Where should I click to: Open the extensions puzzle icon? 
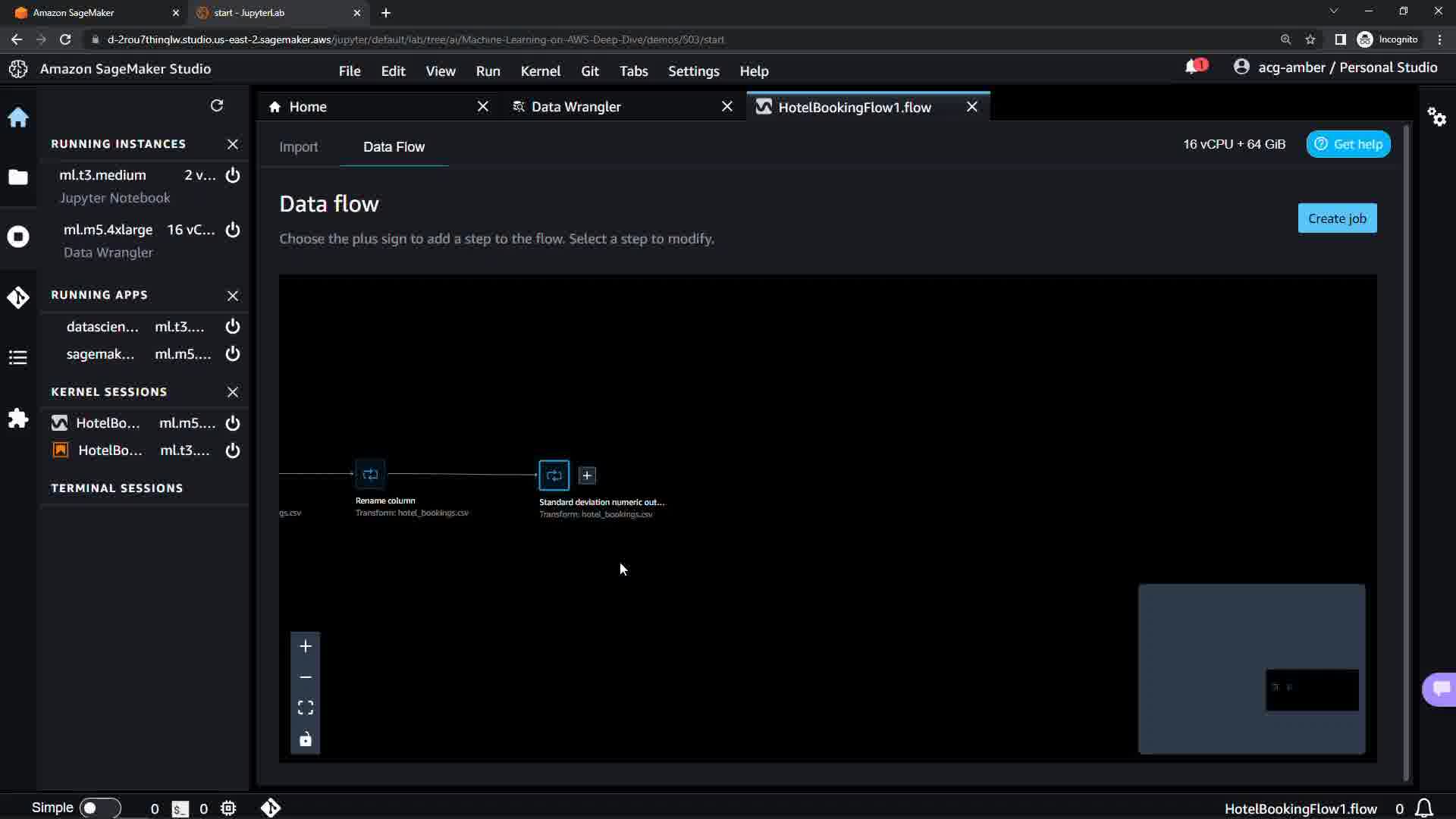pos(18,419)
